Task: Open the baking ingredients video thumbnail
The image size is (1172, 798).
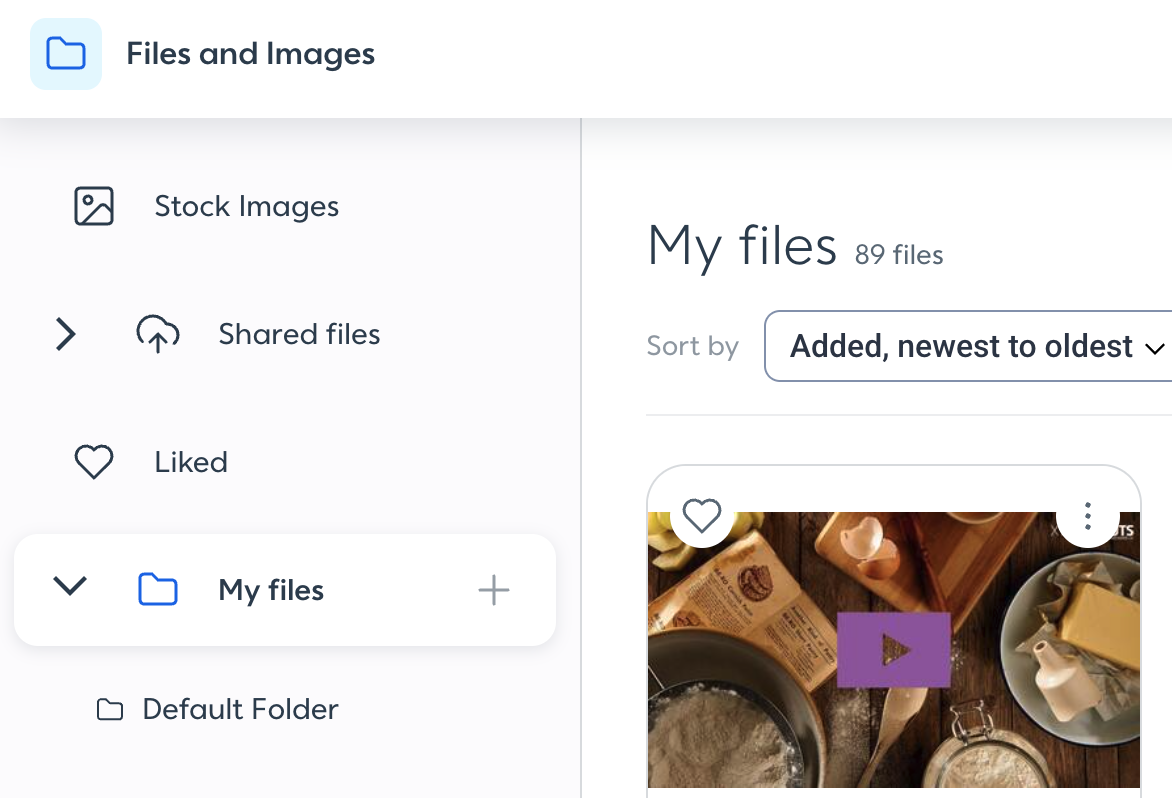Action: pos(894,649)
